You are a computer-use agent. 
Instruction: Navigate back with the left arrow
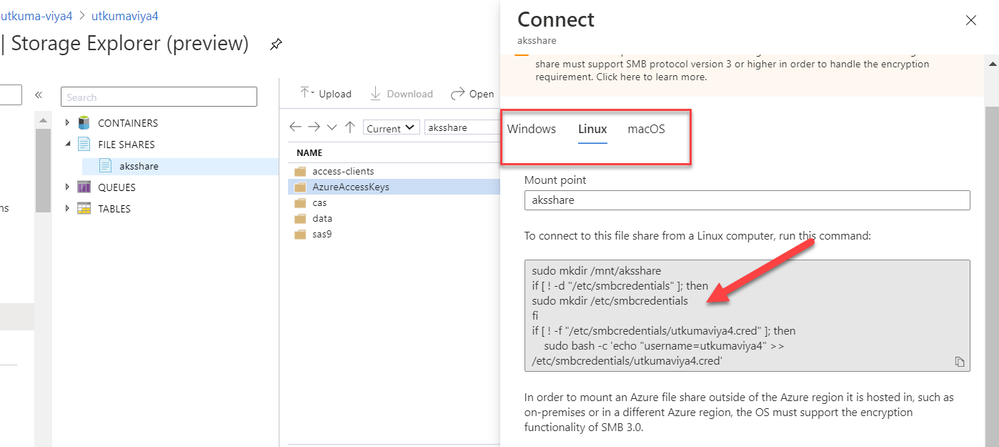click(x=295, y=128)
